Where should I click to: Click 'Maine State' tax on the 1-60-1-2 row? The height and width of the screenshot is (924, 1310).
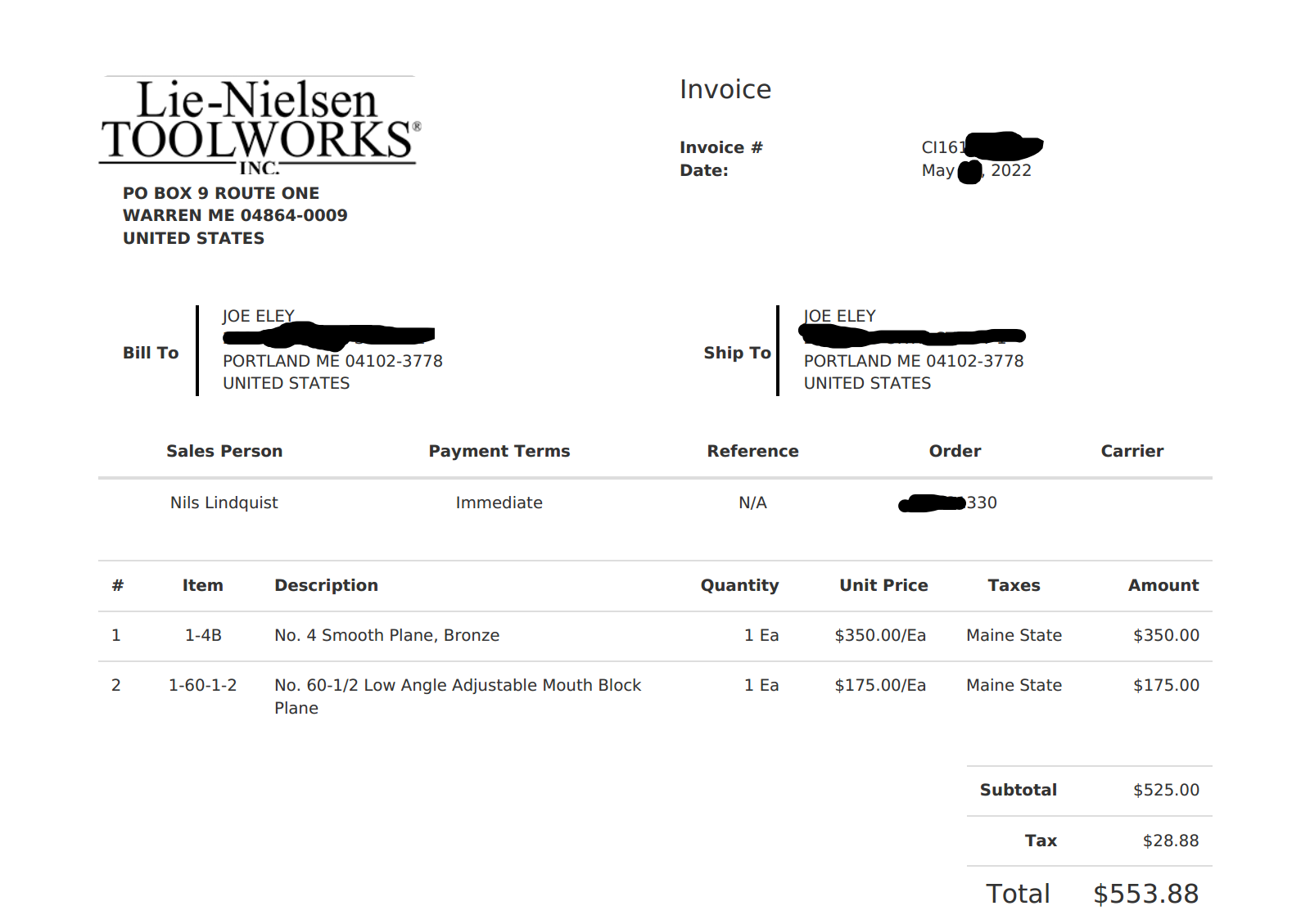[x=1014, y=685]
